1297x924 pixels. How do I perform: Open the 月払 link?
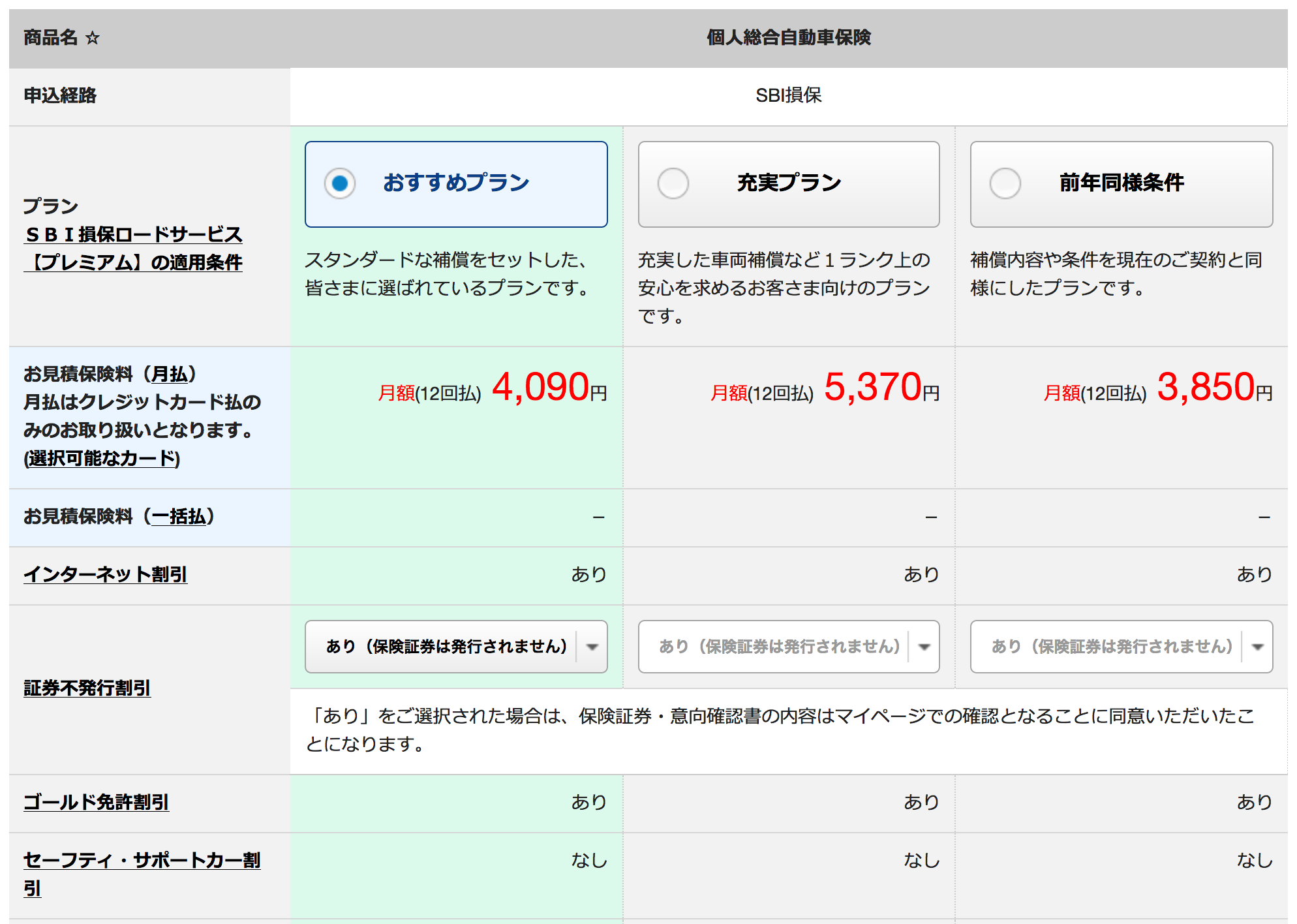[x=169, y=374]
